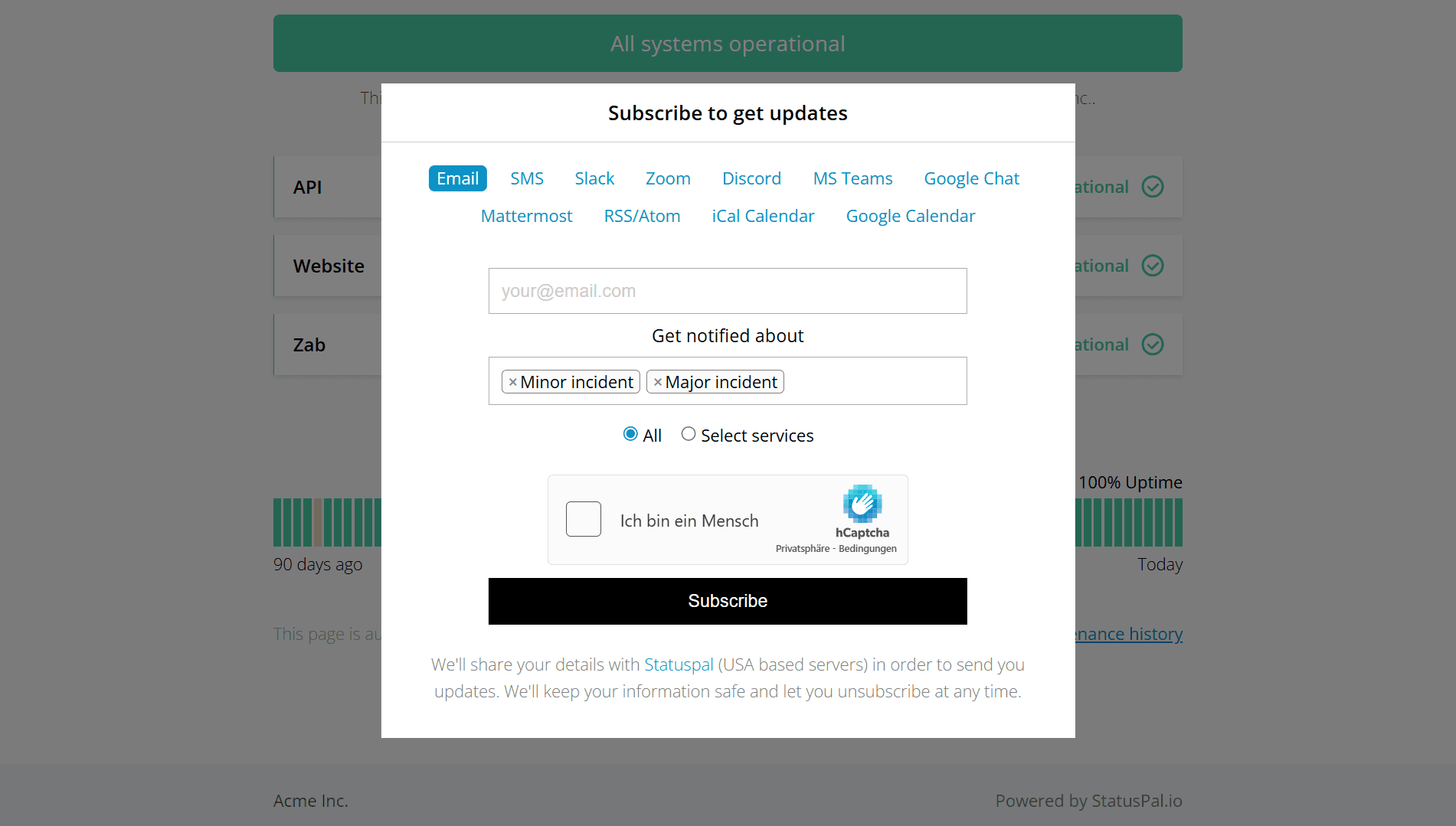1456x826 pixels.
Task: Select the All services radio button
Action: [629, 433]
